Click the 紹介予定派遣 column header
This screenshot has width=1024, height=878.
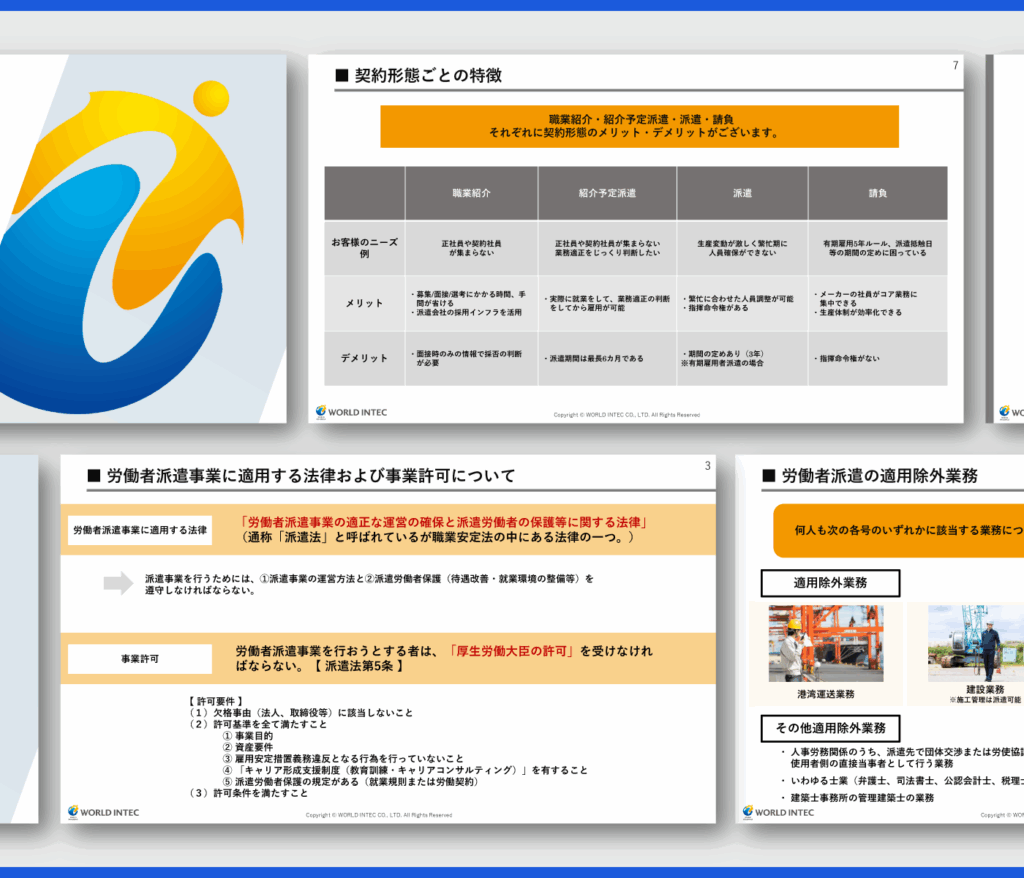pos(607,193)
